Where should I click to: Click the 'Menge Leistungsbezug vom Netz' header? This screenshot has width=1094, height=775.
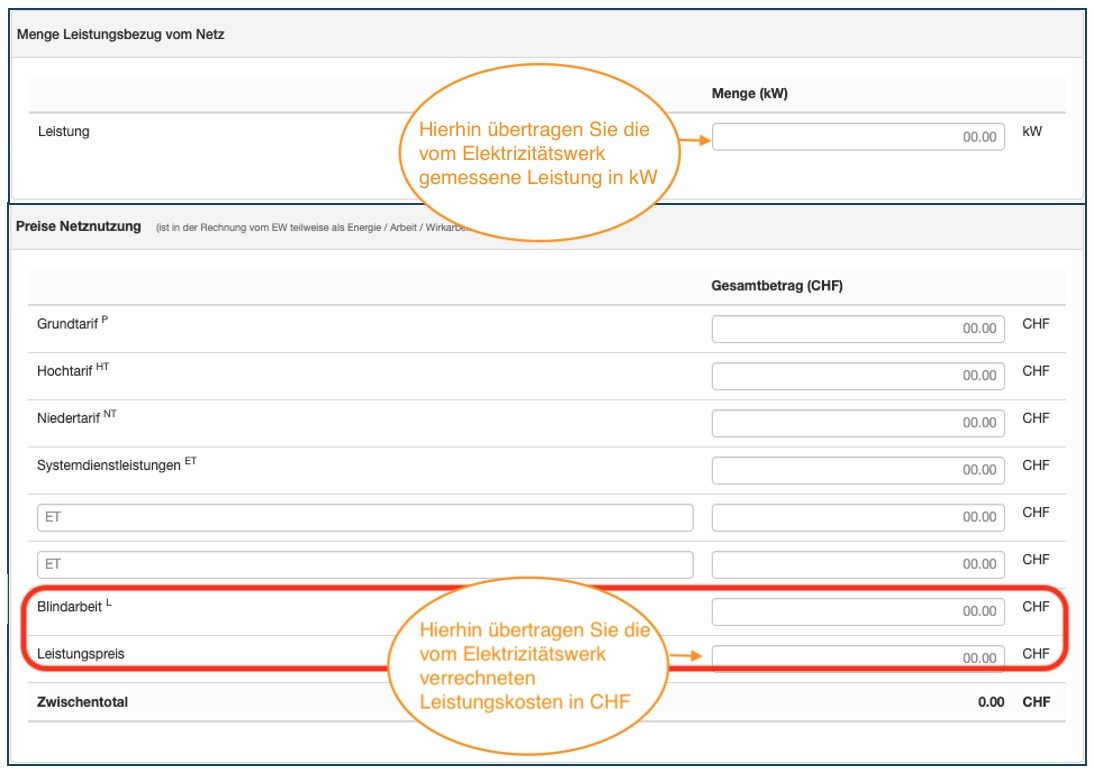(121, 35)
